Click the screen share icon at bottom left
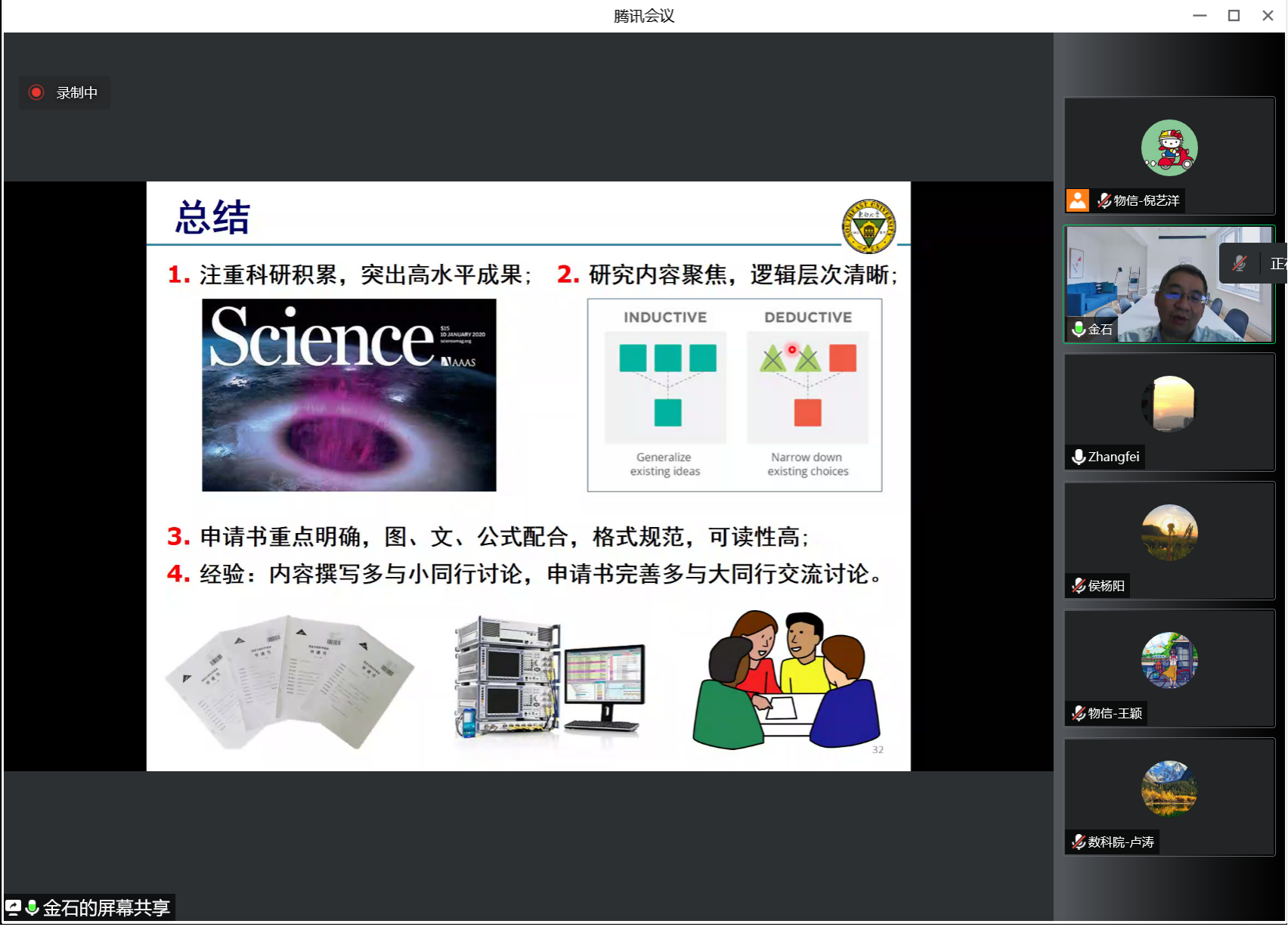 [13, 907]
